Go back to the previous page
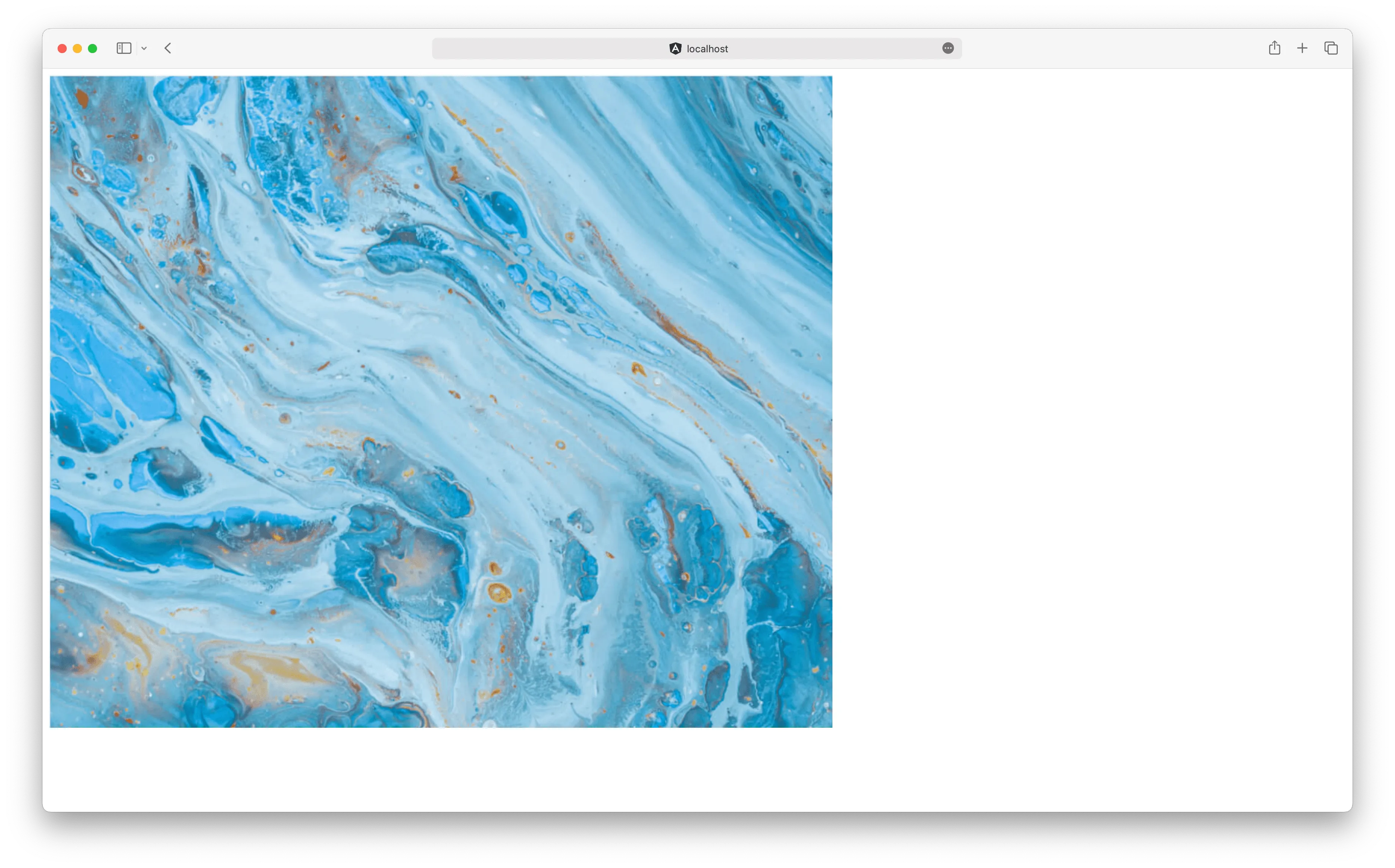Viewport: 1395px width, 868px height. click(168, 48)
